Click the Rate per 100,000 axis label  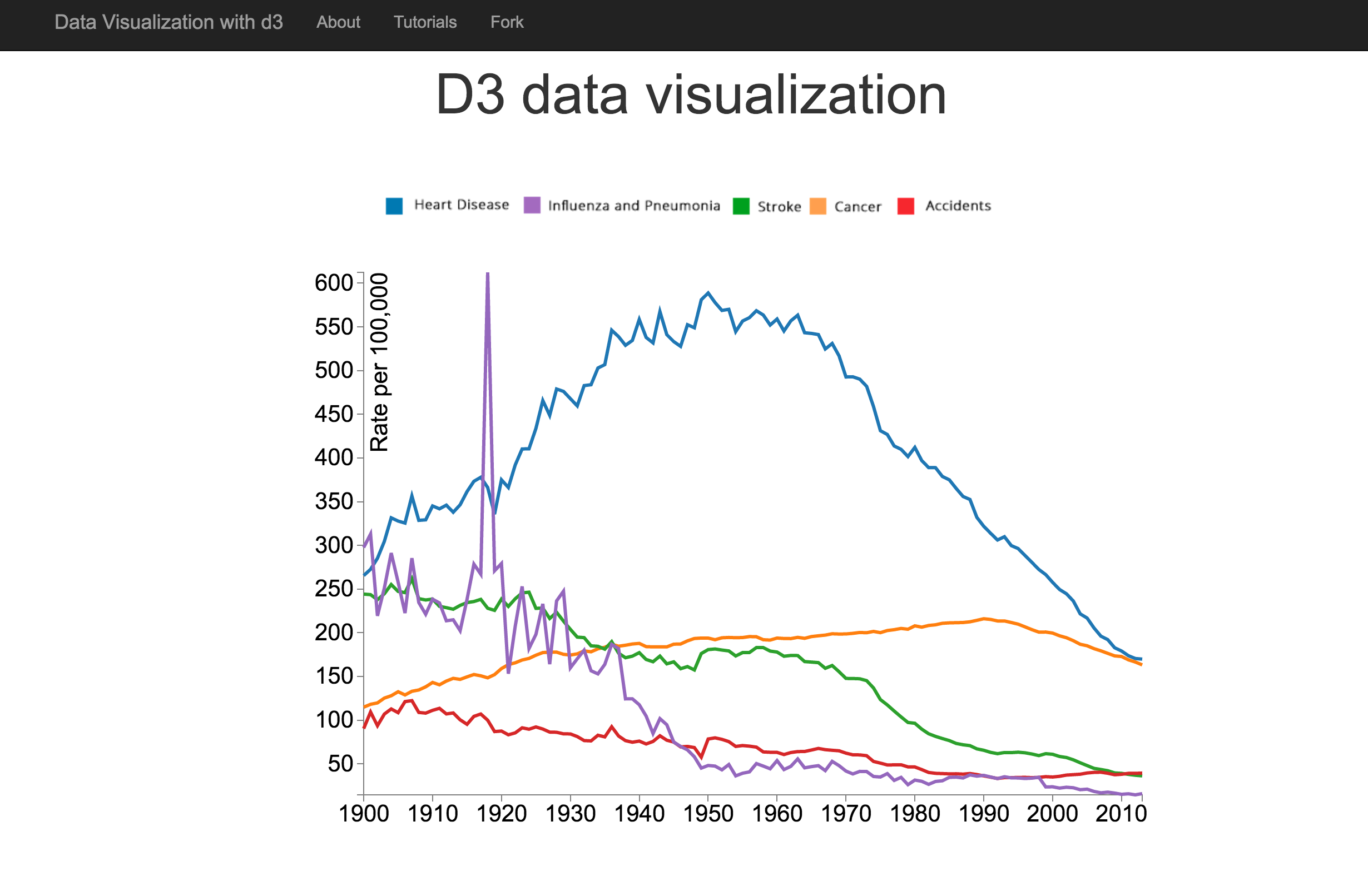point(379,362)
